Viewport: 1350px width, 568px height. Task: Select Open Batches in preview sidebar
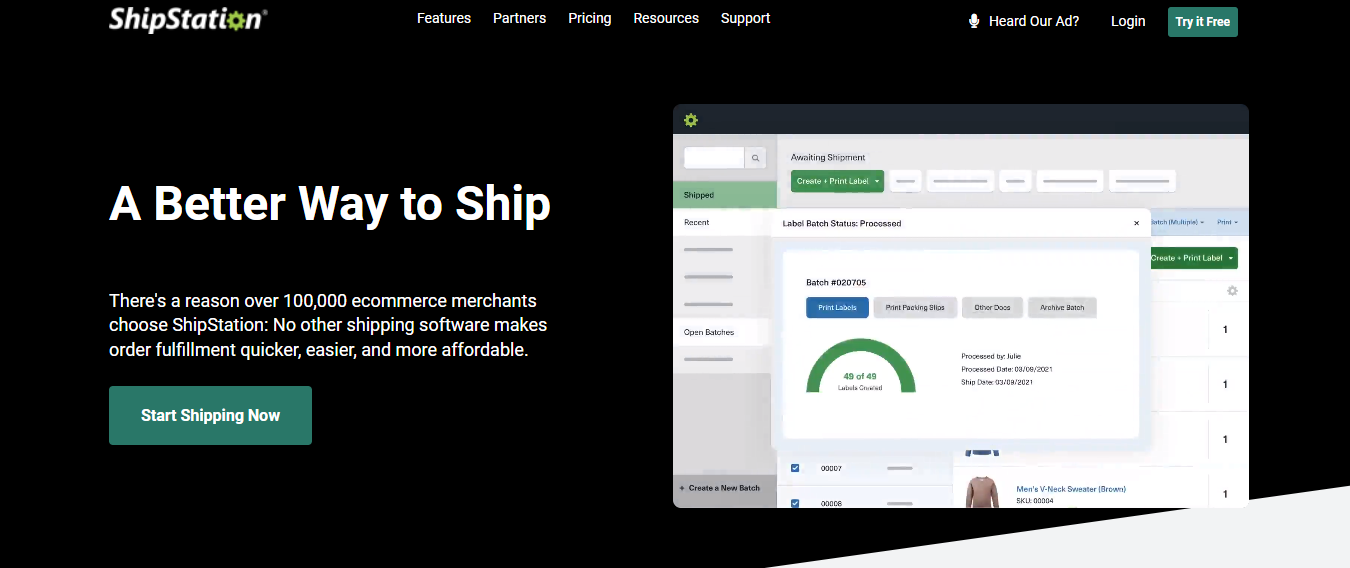tap(722, 332)
